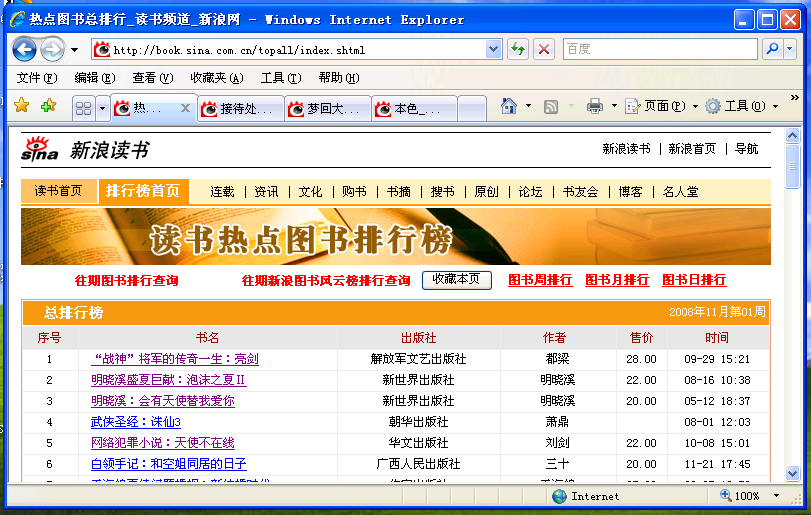Open 往期图书排行查询 link
Viewport: 811px width, 515px height.
point(127,281)
